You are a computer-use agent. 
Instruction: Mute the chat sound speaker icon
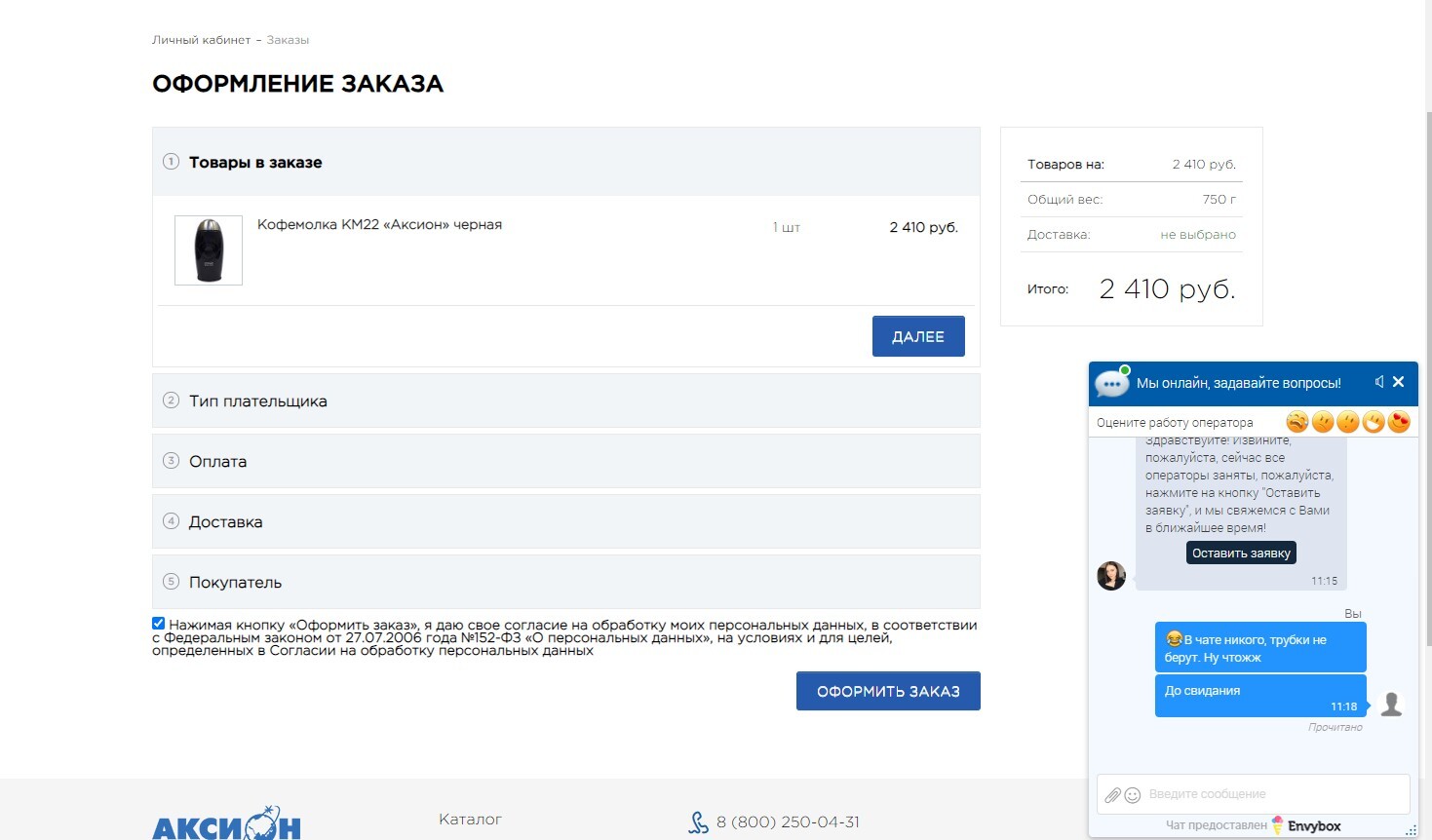pyautogui.click(x=1378, y=382)
